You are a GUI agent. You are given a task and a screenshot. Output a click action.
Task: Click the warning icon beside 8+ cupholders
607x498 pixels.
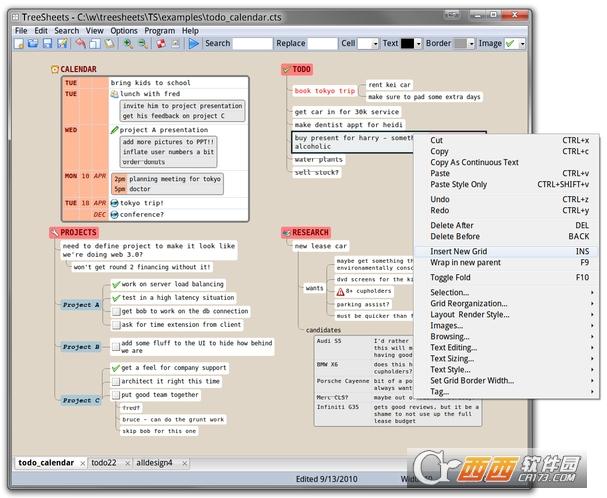click(339, 290)
